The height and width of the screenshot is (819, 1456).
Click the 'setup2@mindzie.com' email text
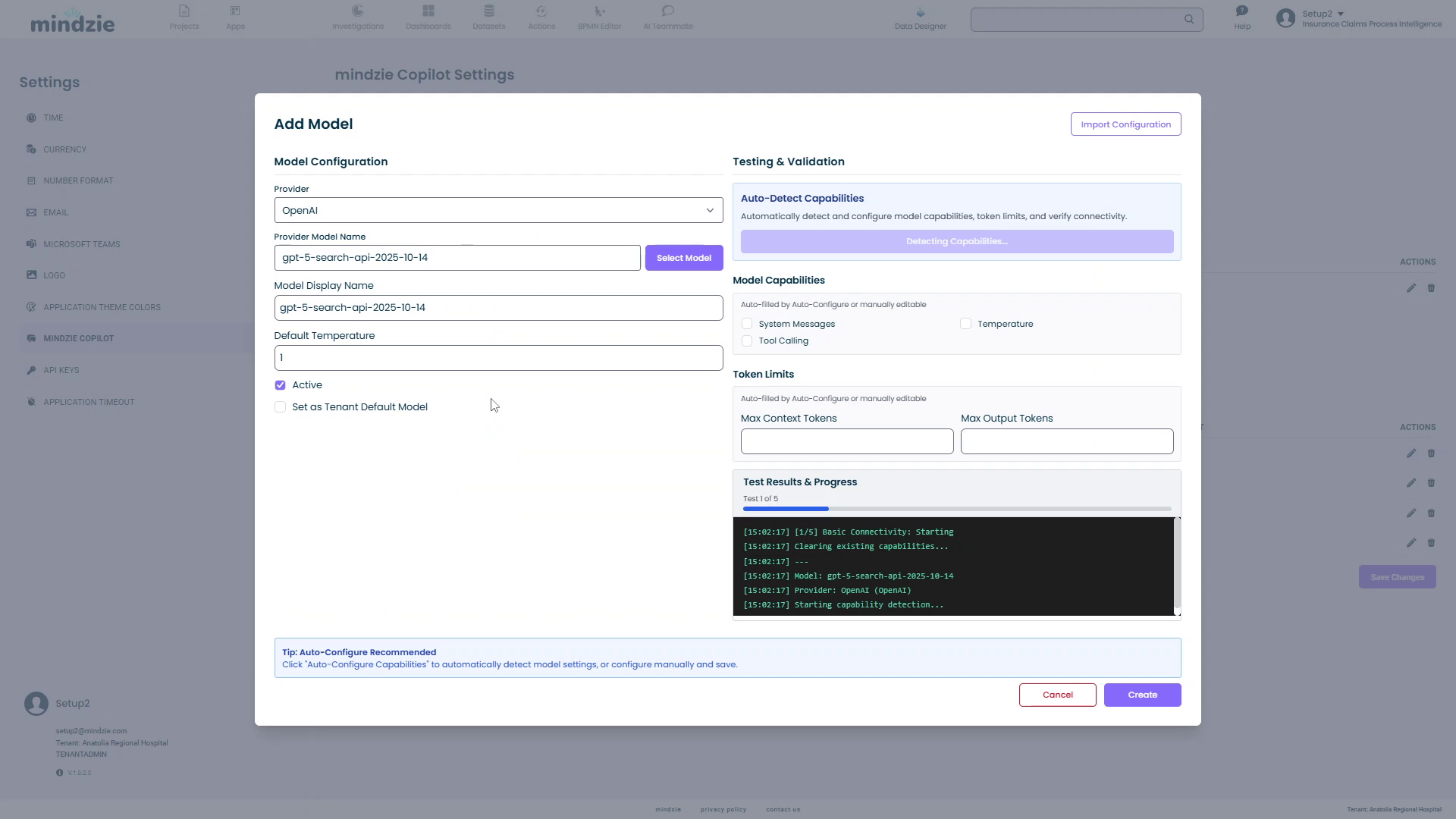point(91,731)
